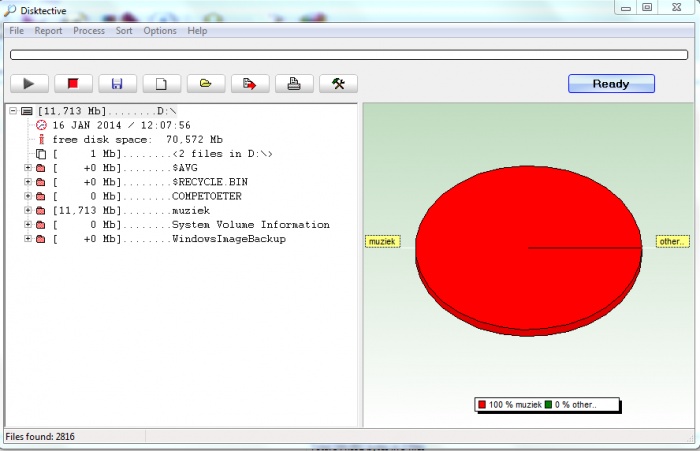
Task: Select the <2 files in D:\> row
Action: click(162, 154)
